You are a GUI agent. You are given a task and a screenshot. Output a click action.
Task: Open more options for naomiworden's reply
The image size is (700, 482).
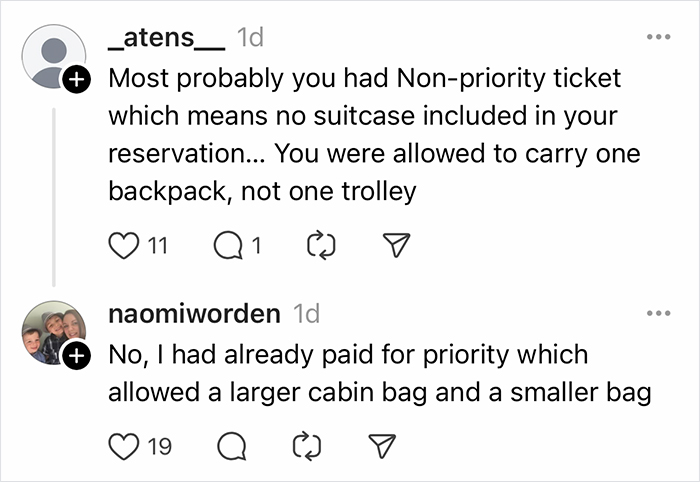[657, 314]
